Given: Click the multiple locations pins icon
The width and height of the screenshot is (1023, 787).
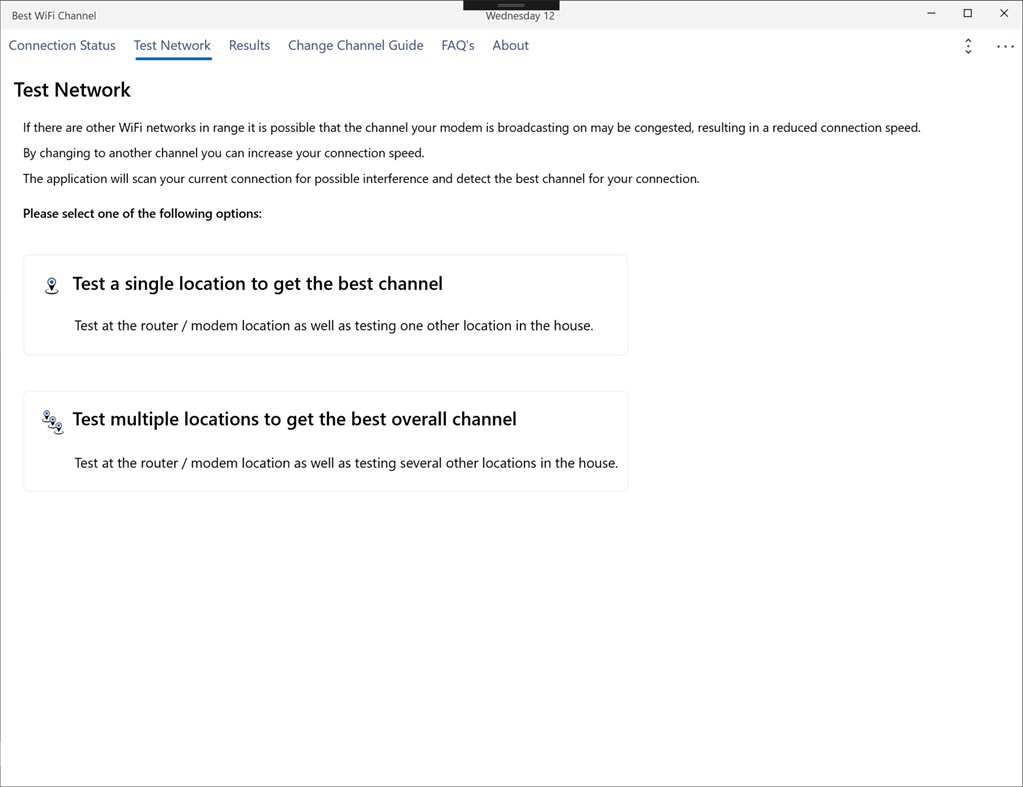Looking at the screenshot, I should click(x=52, y=422).
